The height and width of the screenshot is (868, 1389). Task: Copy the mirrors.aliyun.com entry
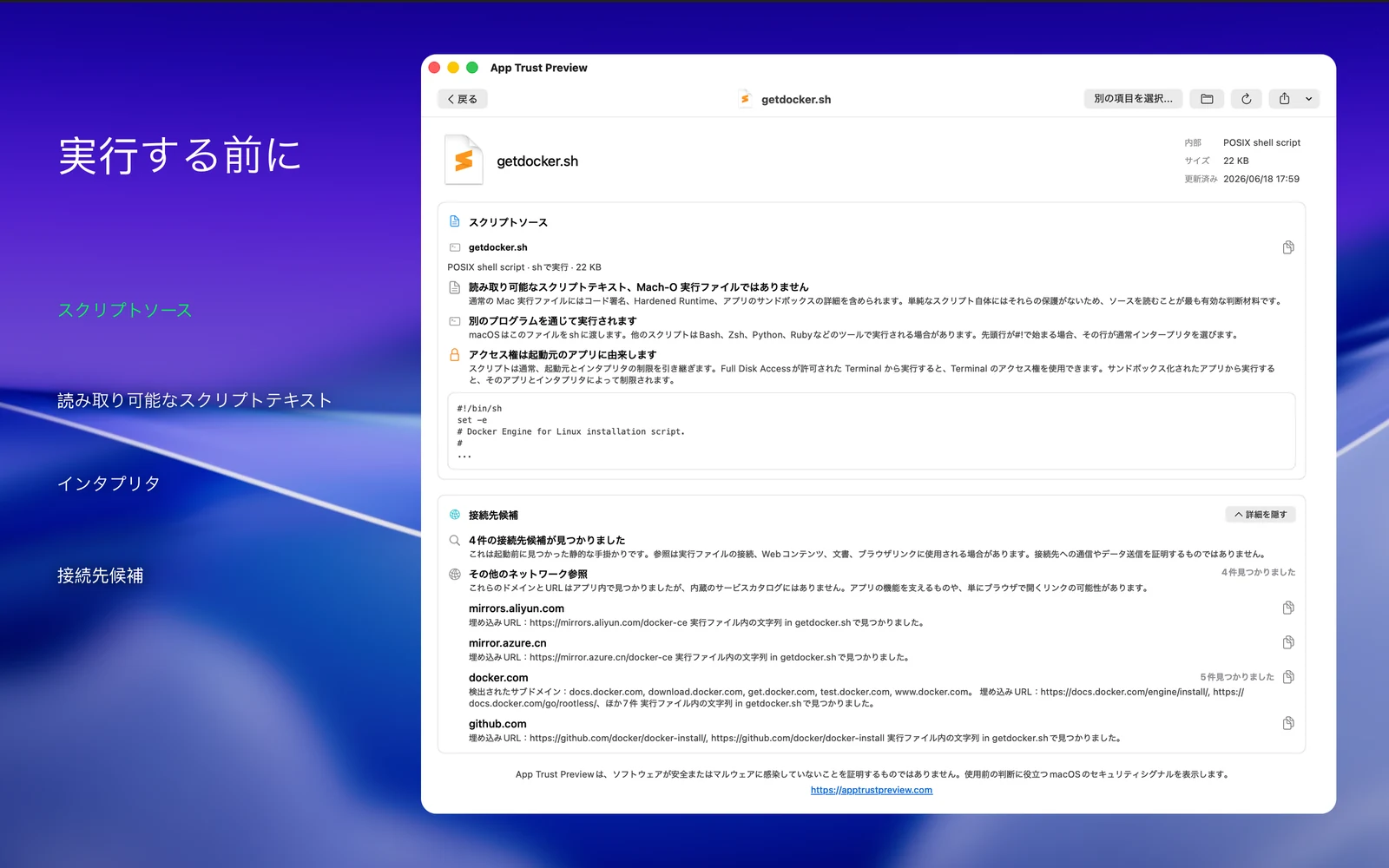(x=1288, y=608)
